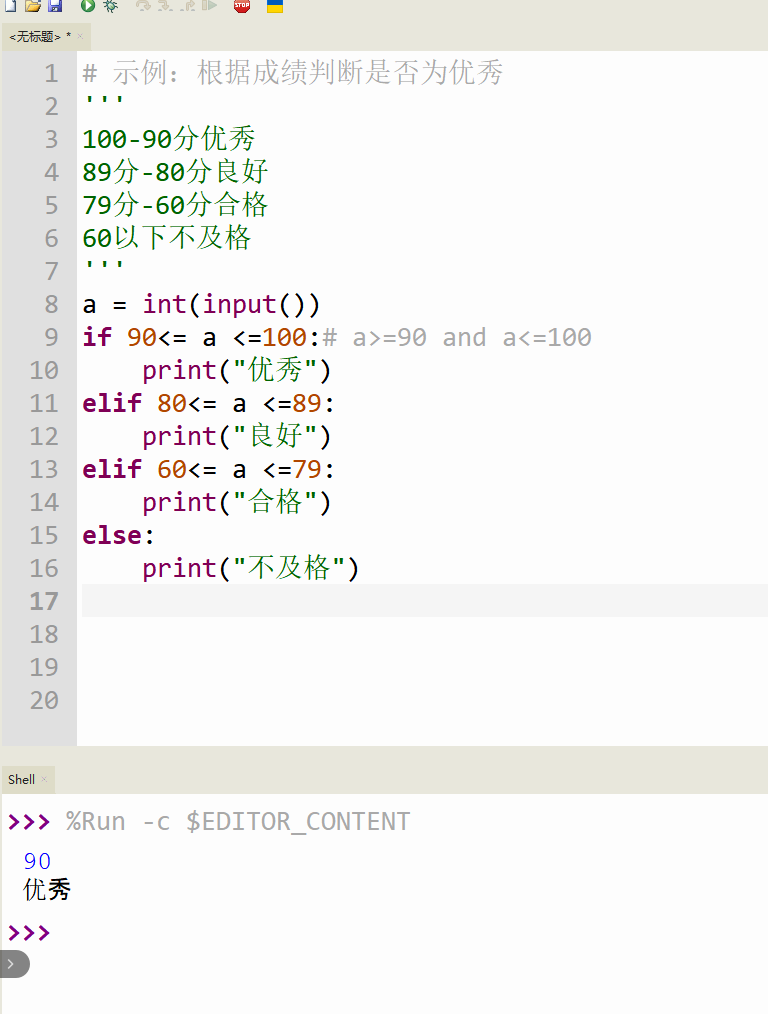The image size is (768, 1014).
Task: Create a new file with toolbar icon
Action: (x=10, y=6)
